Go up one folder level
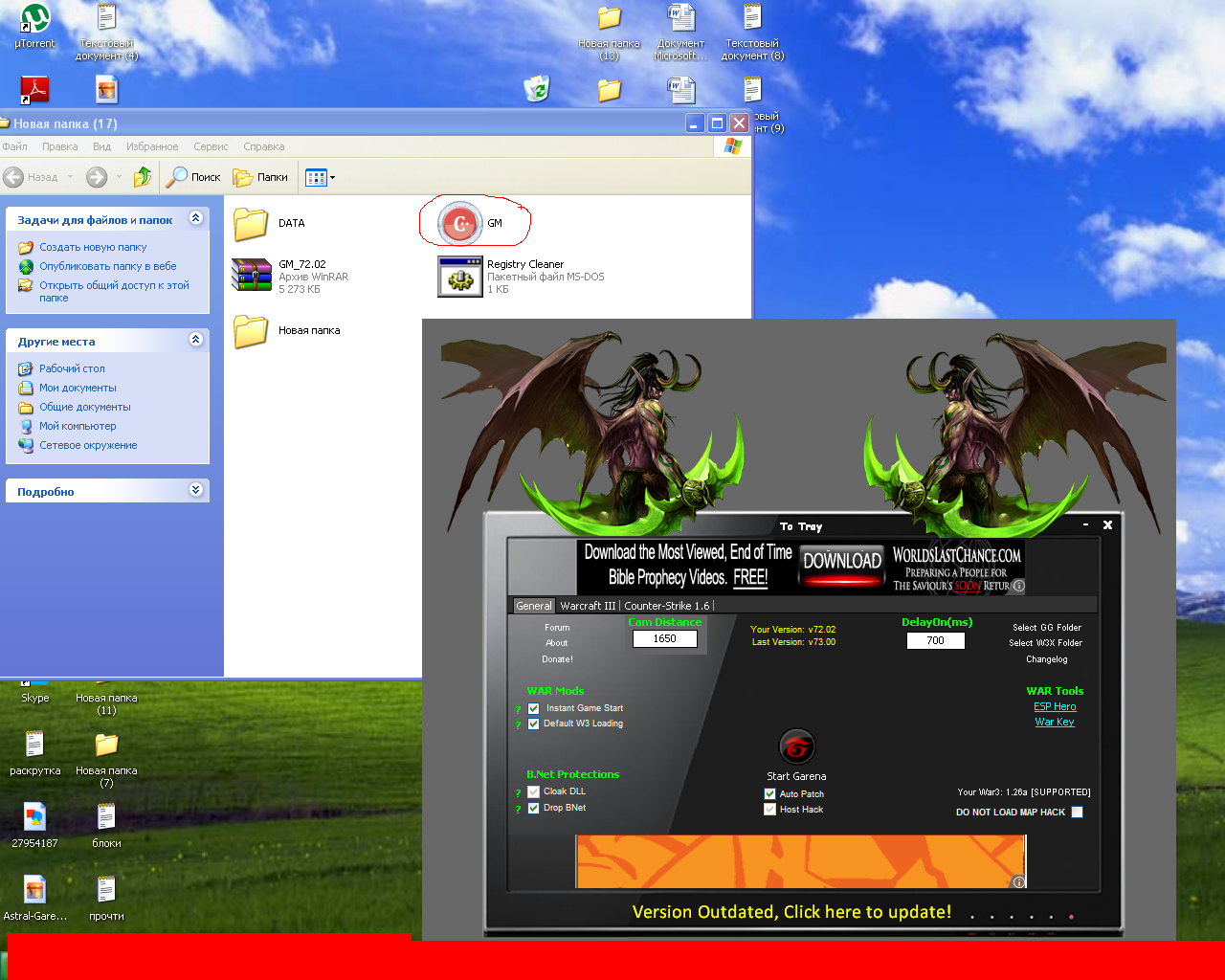The height and width of the screenshot is (980, 1225). [x=143, y=177]
